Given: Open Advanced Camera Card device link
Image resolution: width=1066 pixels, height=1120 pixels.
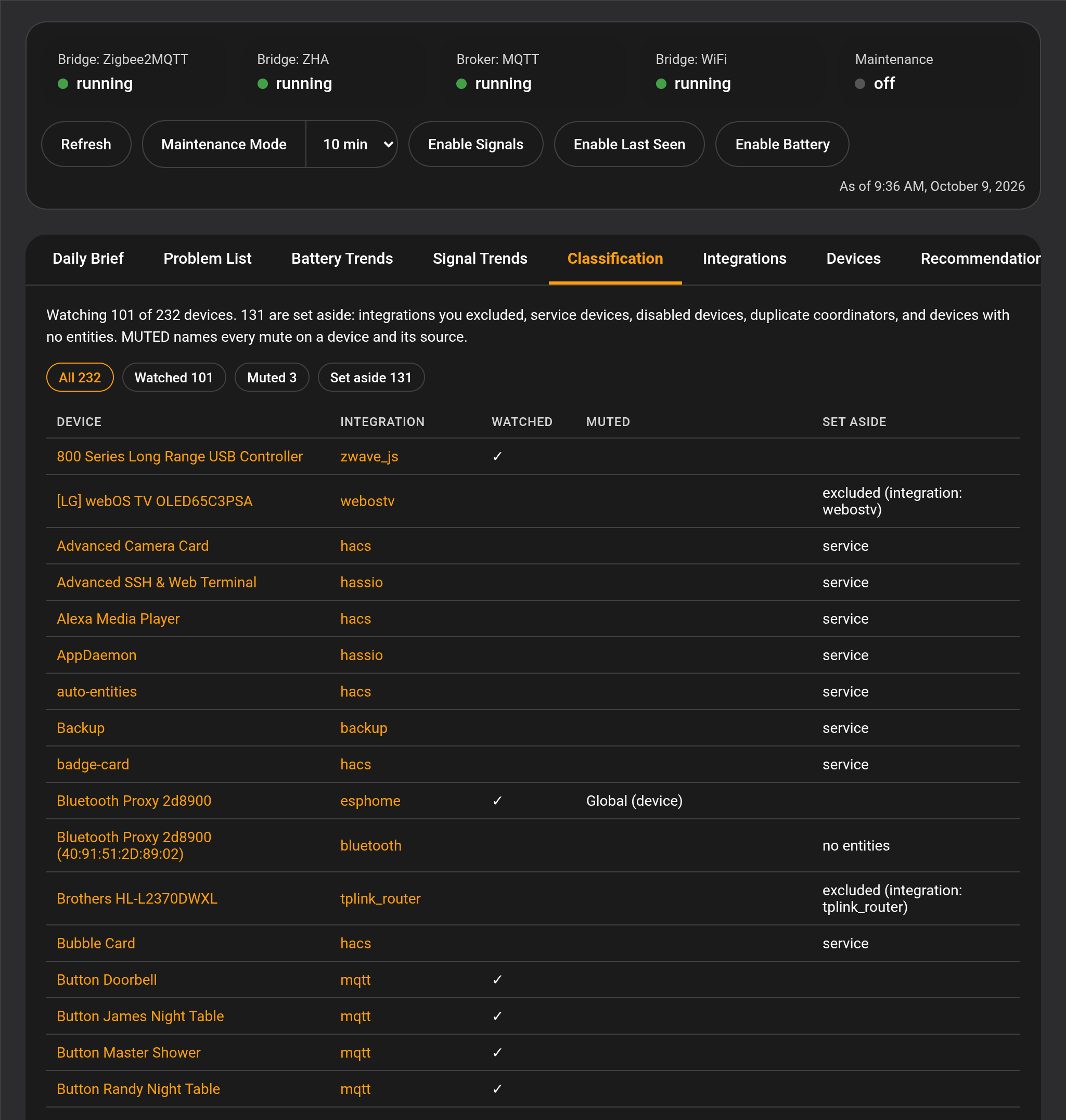Looking at the screenshot, I should pyautogui.click(x=133, y=546).
